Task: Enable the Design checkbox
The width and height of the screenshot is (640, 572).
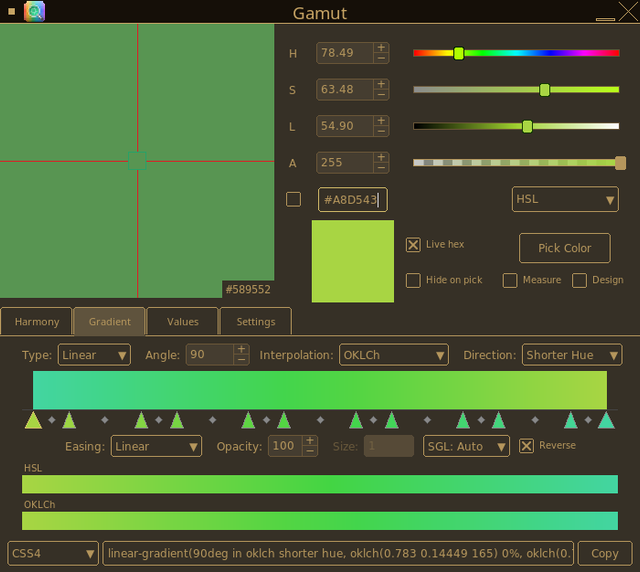Action: click(579, 280)
